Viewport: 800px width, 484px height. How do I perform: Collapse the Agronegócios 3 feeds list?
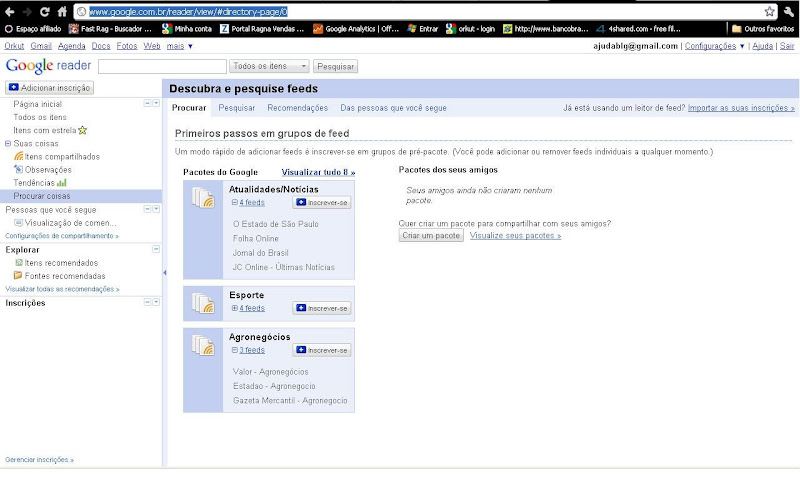tap(235, 350)
